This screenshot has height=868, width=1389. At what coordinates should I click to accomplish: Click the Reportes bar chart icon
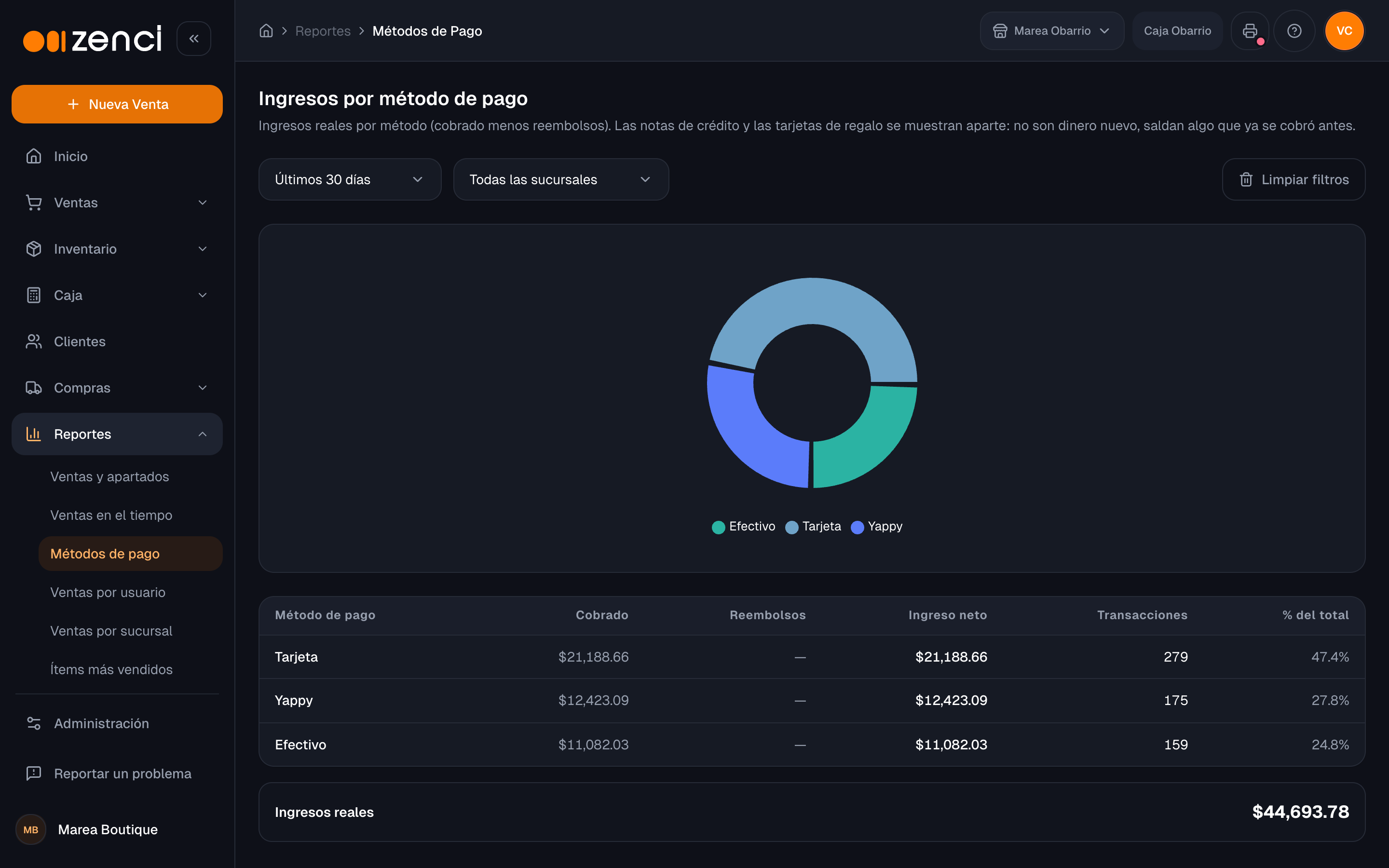(34, 434)
